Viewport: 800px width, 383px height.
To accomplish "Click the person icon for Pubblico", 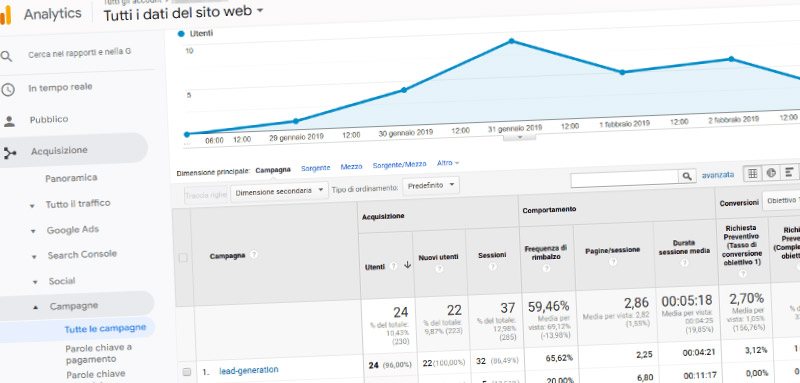I will click(9, 121).
